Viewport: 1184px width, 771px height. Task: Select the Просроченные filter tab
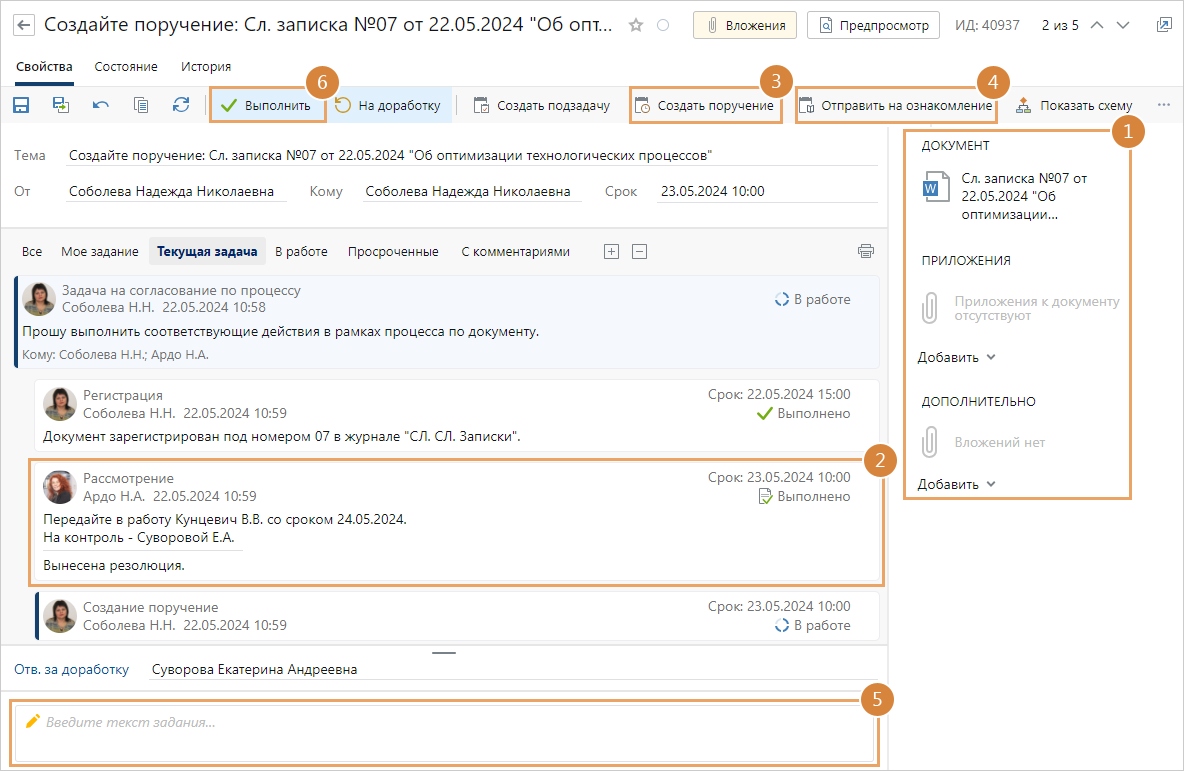pos(393,252)
